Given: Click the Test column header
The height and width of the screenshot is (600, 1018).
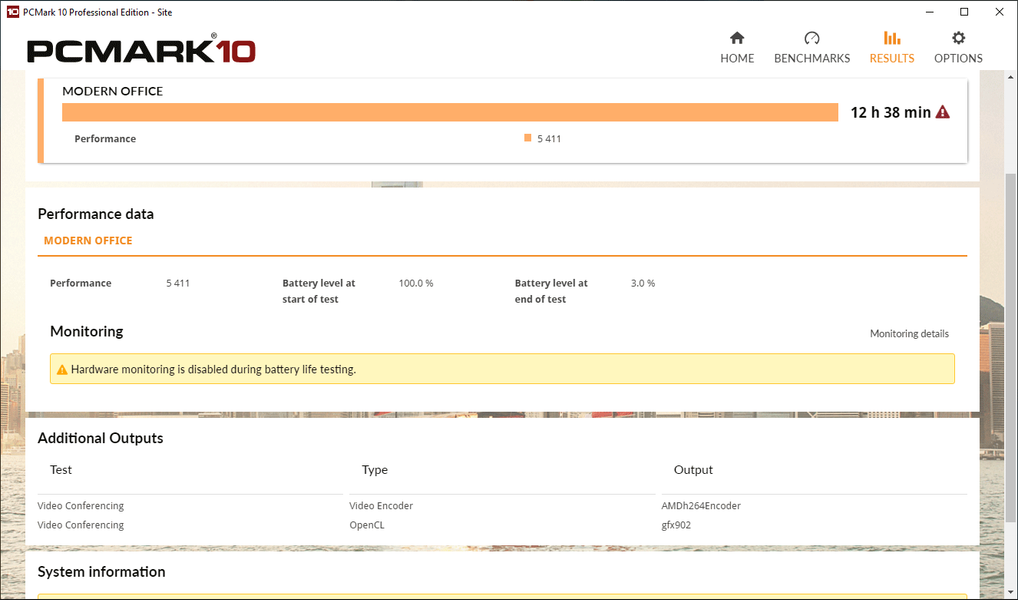Looking at the screenshot, I should (61, 469).
